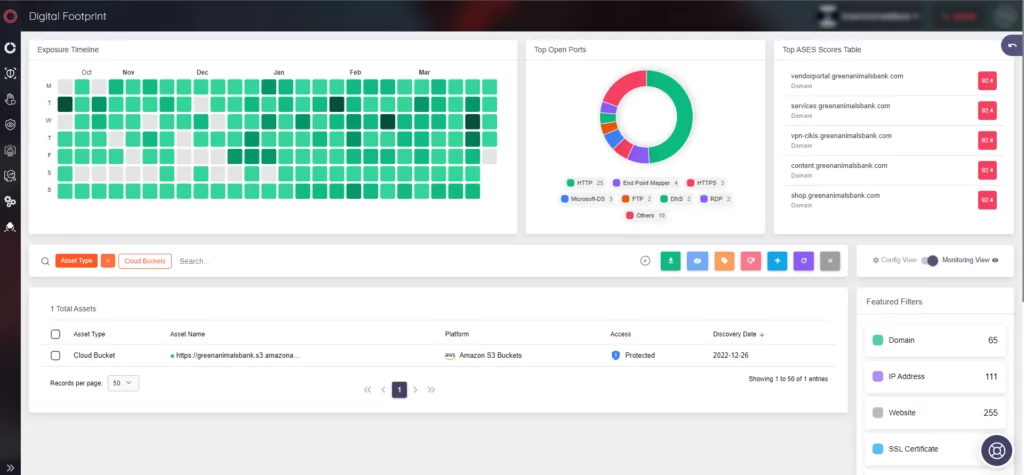Click the Config View gear icon

click(876, 260)
